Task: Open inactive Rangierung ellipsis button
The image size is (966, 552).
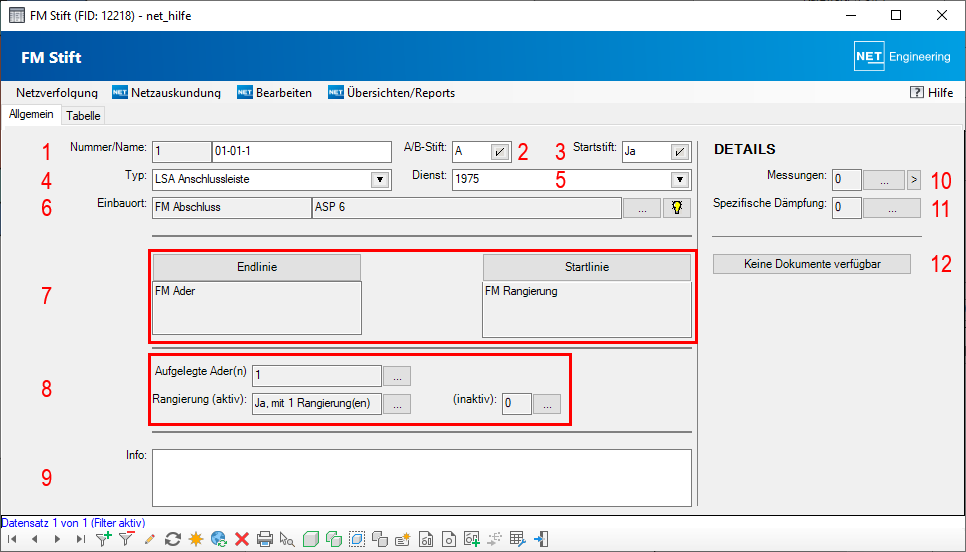Action: (547, 404)
